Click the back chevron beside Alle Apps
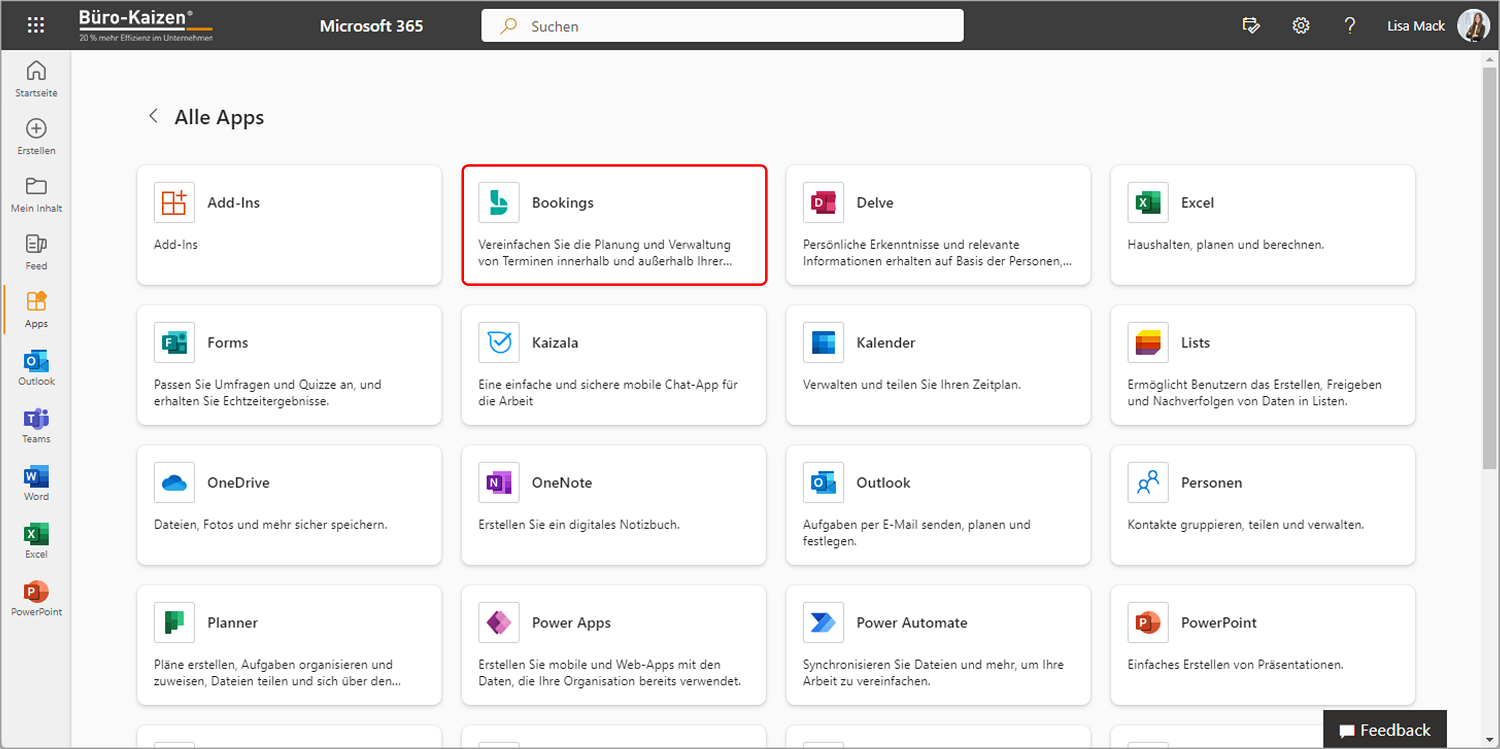Screen dimensions: 1500x749 153,116
